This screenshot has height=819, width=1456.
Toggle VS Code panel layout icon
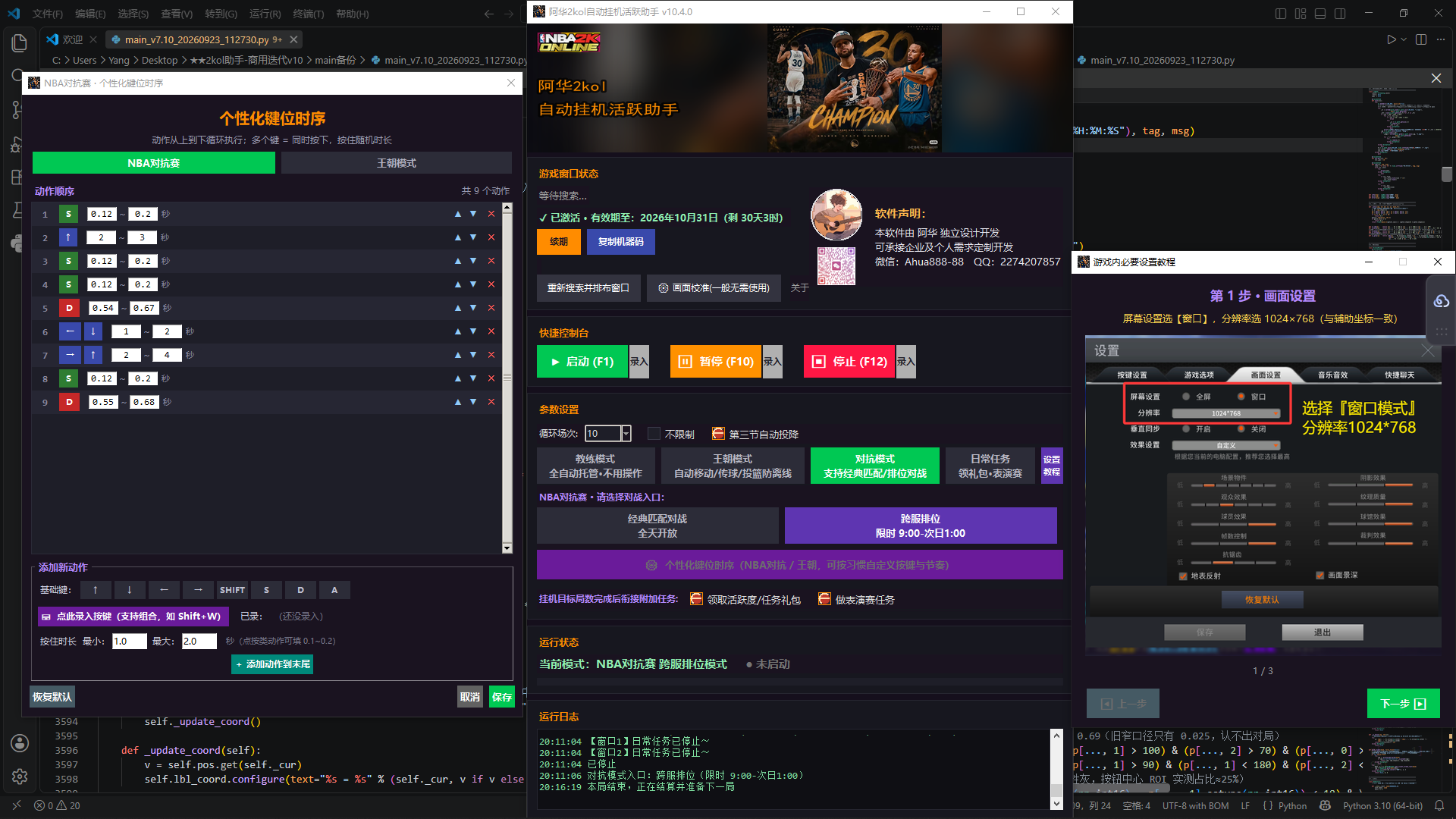click(1320, 14)
